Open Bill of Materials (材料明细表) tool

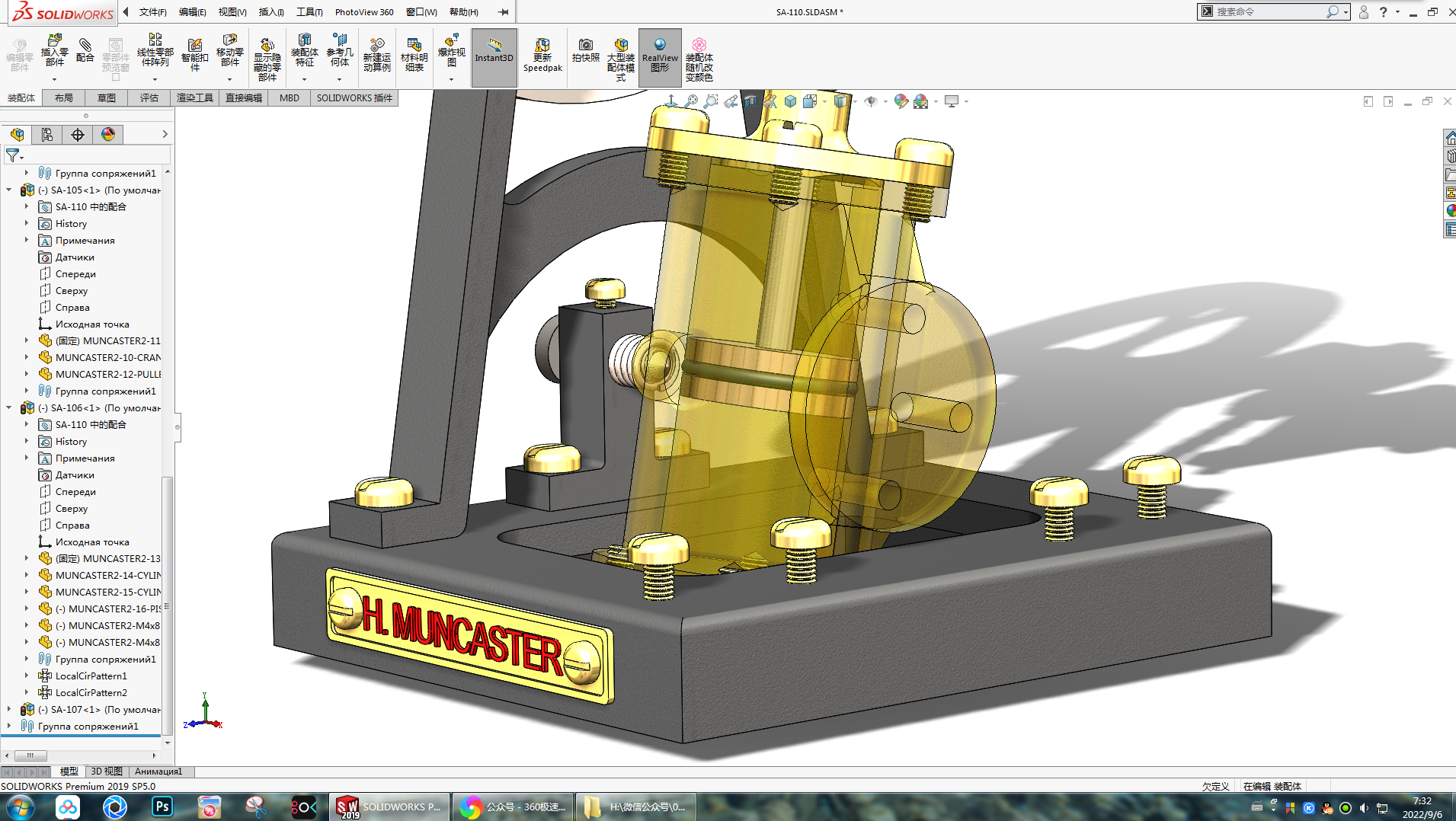[414, 55]
